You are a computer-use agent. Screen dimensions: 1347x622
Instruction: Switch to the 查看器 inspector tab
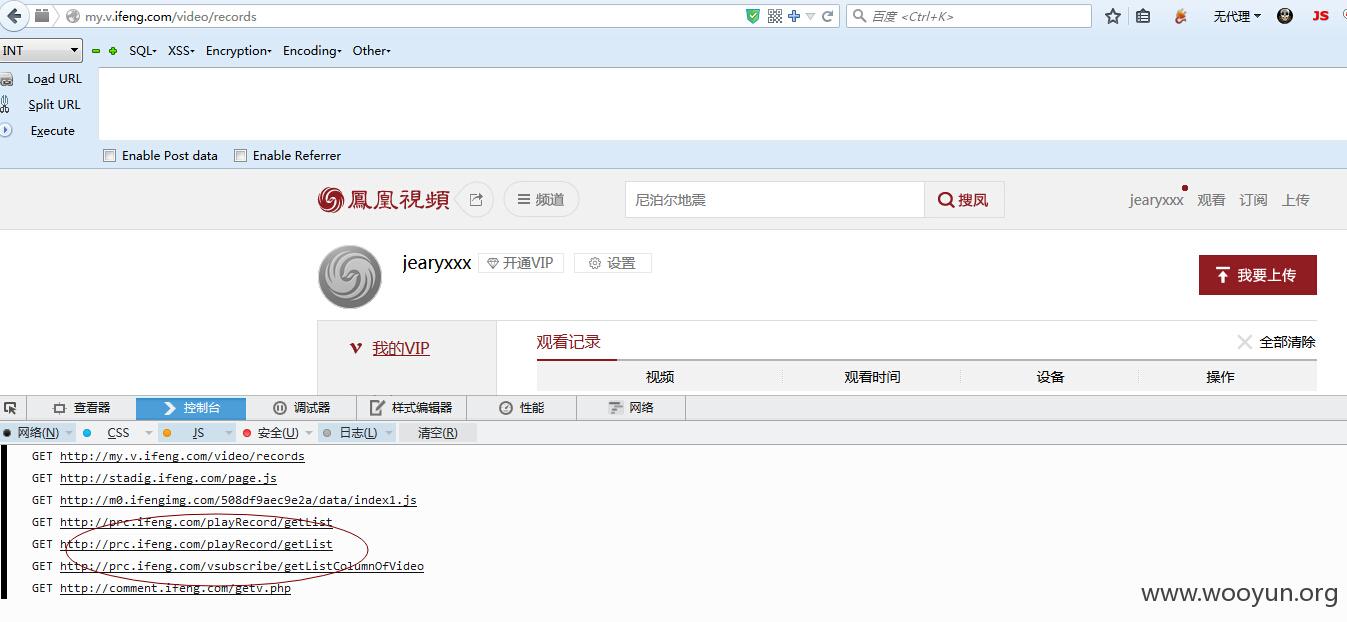coord(81,408)
